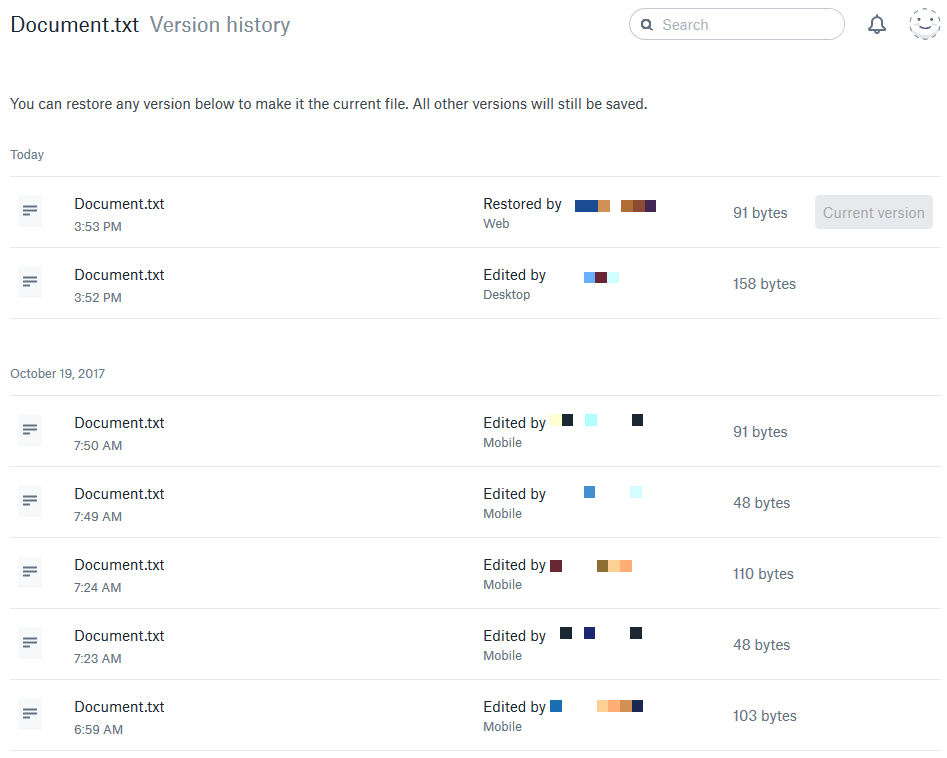Click the search magnifier icon
The height and width of the screenshot is (758, 947).
click(x=647, y=25)
